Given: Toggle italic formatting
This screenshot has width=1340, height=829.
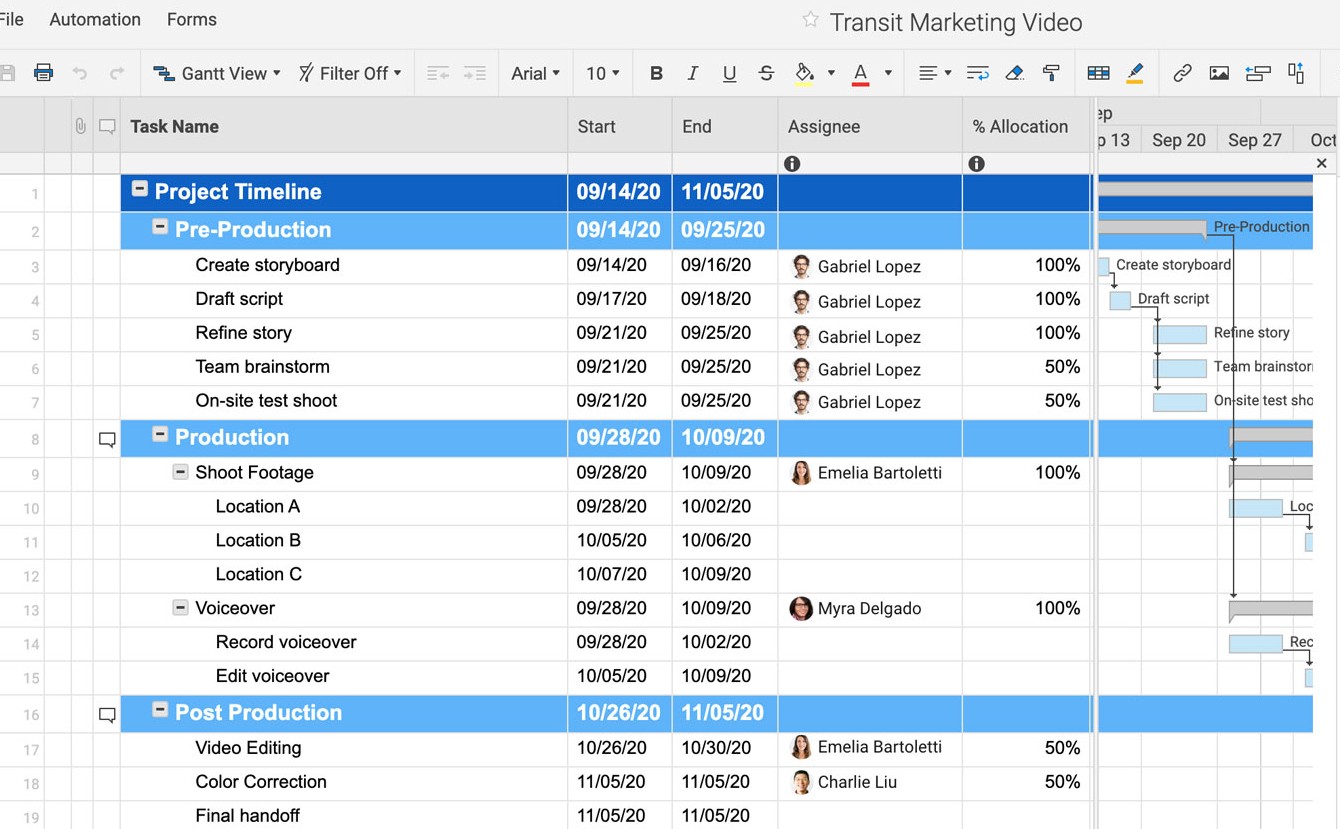Looking at the screenshot, I should click(692, 73).
